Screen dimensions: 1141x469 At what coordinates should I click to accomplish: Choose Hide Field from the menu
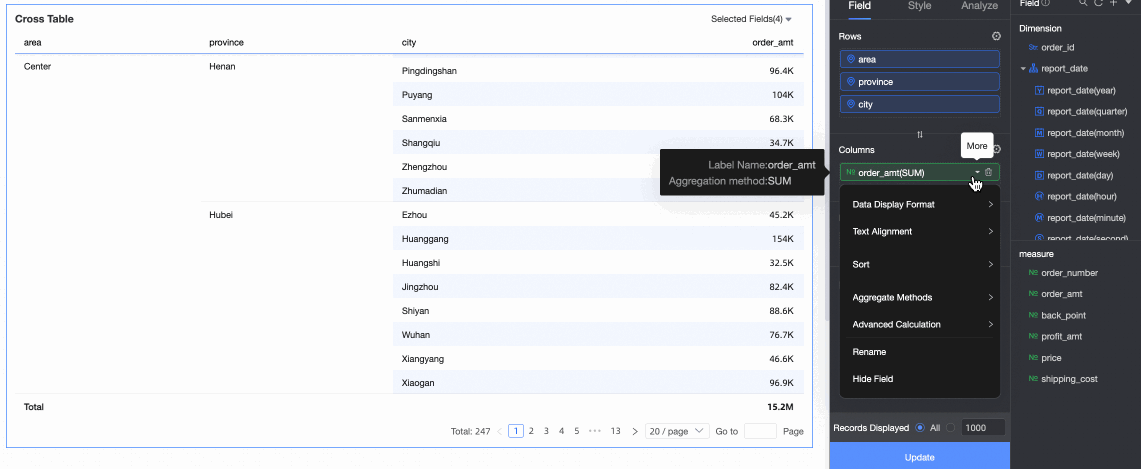pyautogui.click(x=872, y=379)
